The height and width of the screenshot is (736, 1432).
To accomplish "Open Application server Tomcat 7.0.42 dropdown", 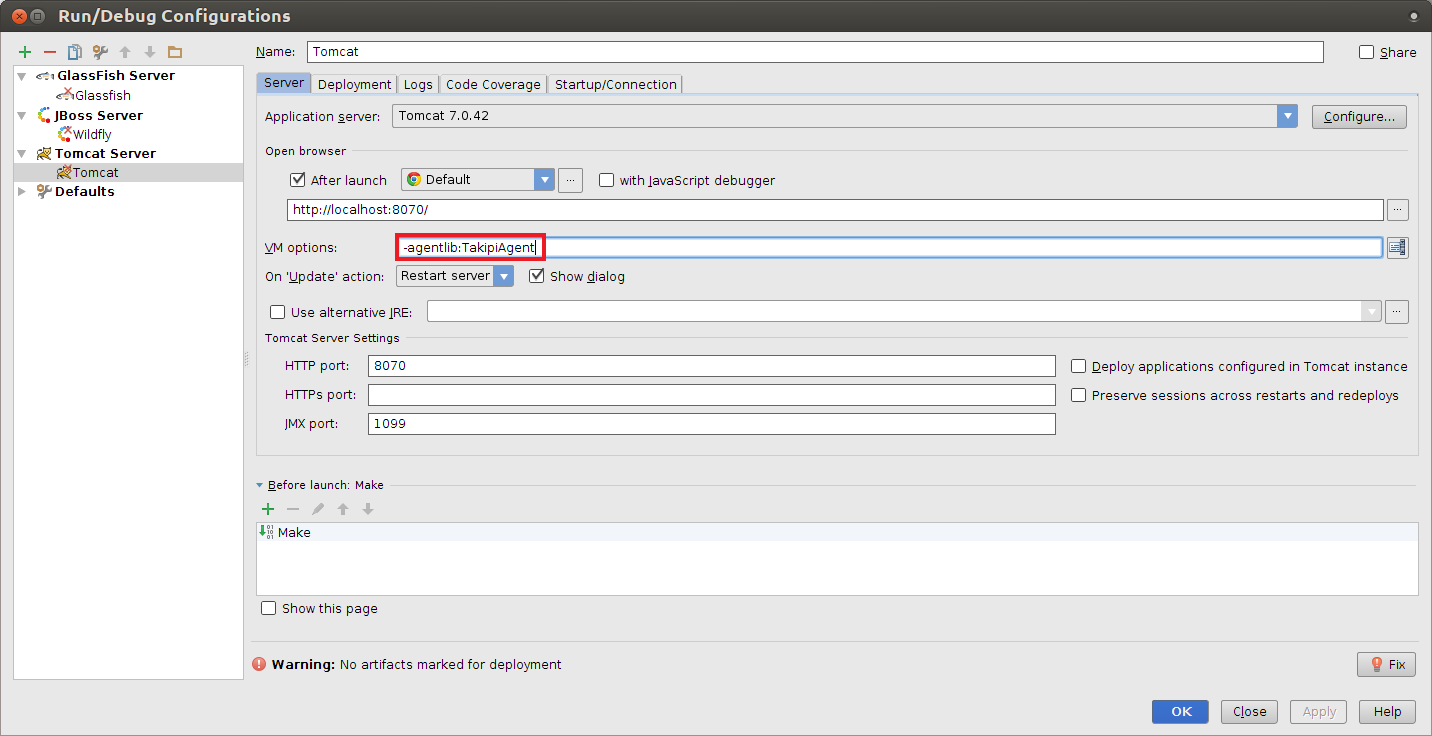I will (x=1287, y=116).
